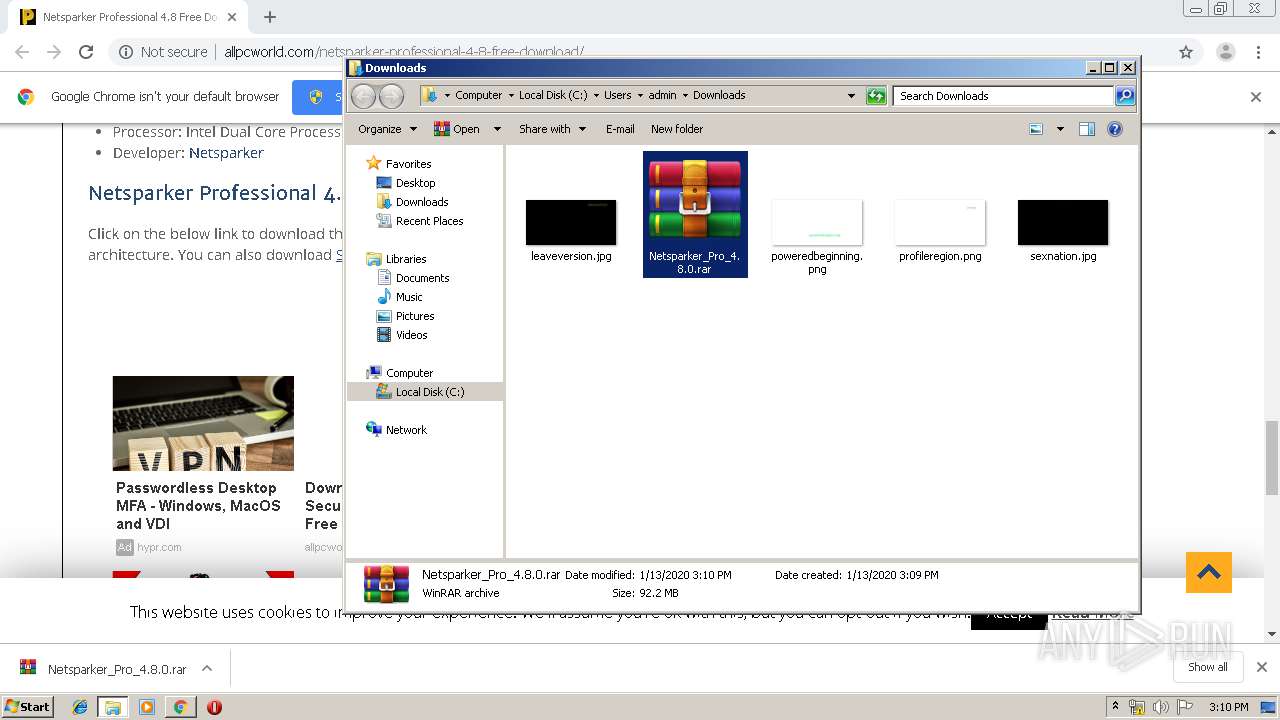Select Favorites in the navigation pane
Screen dimensions: 1280x720
point(408,164)
